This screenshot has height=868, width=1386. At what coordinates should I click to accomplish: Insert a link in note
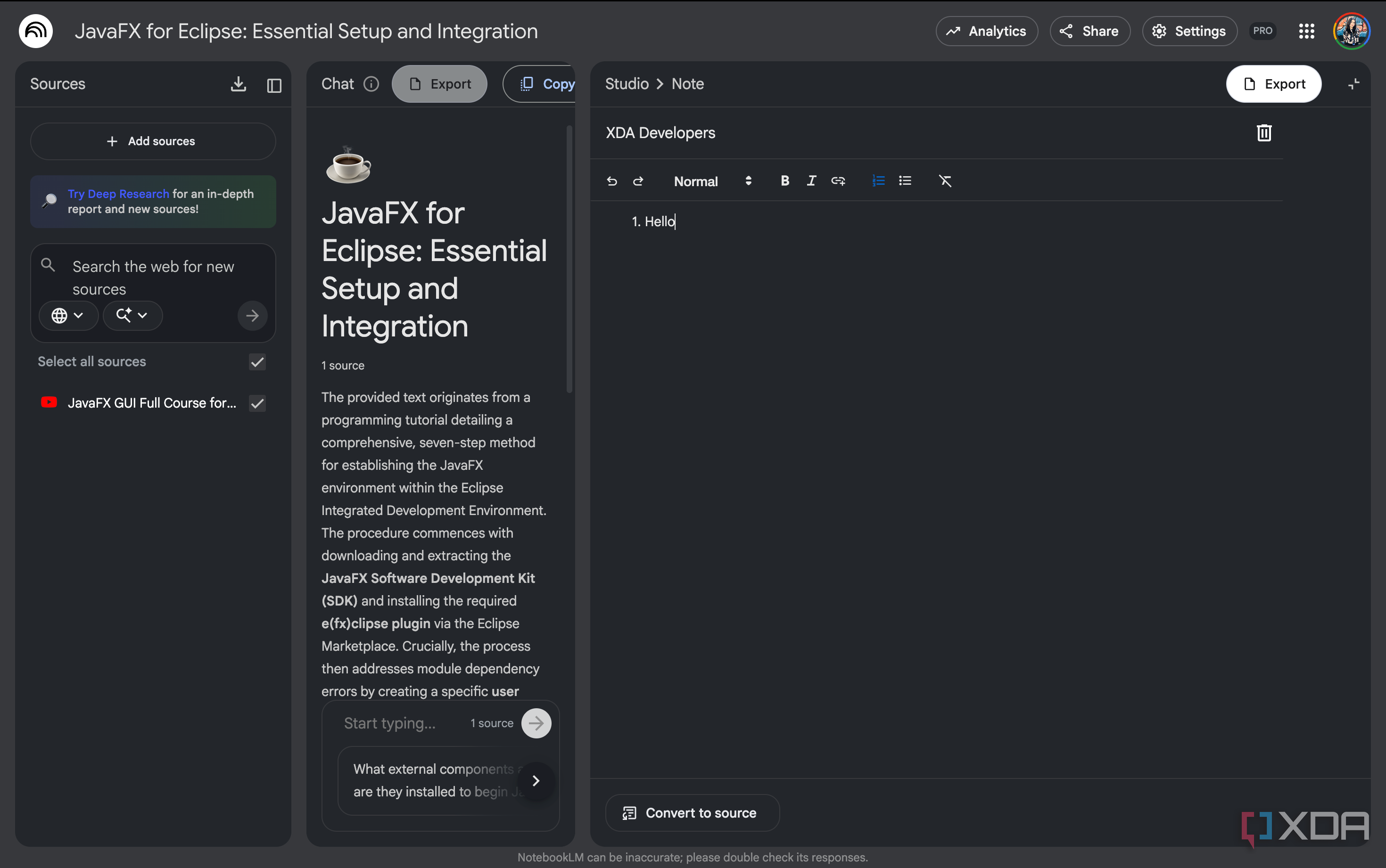(x=838, y=181)
